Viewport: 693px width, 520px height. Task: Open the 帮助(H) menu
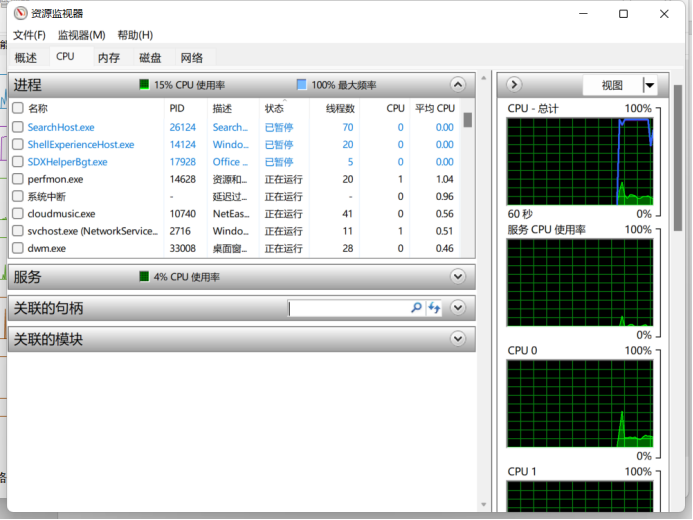pyautogui.click(x=135, y=35)
